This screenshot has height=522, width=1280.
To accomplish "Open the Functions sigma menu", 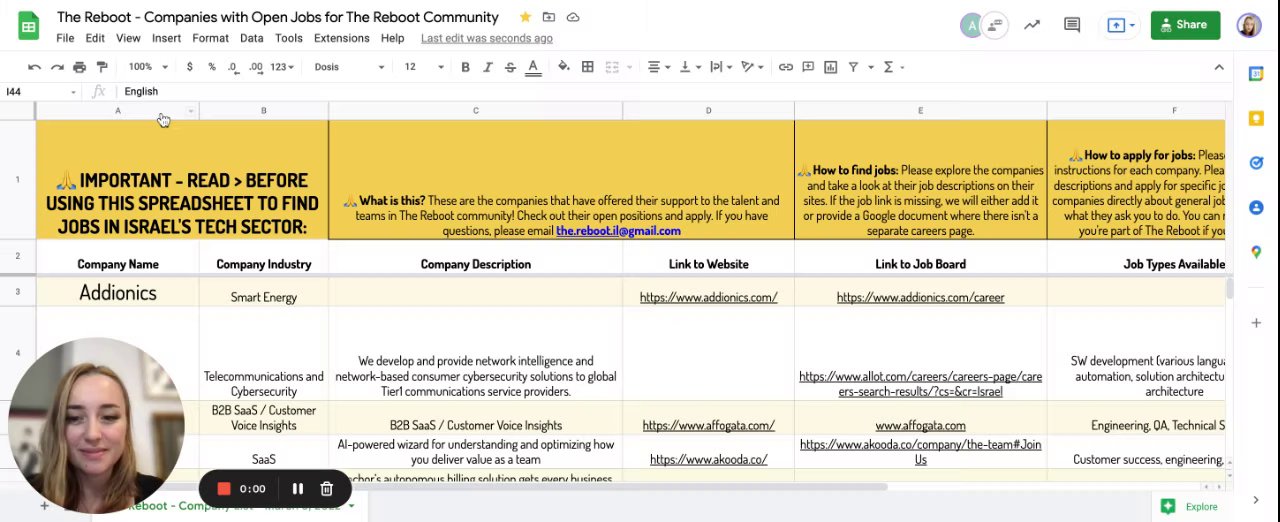I will (892, 67).
